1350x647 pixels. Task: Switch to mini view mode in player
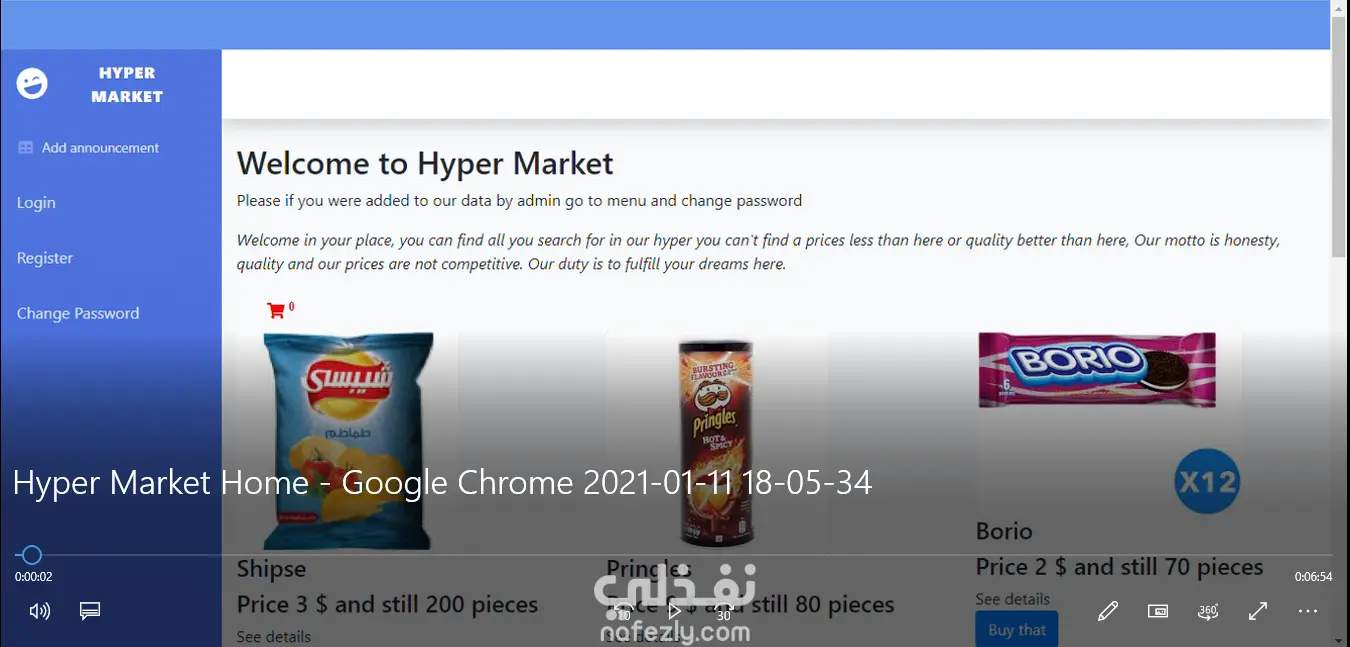click(x=1158, y=611)
